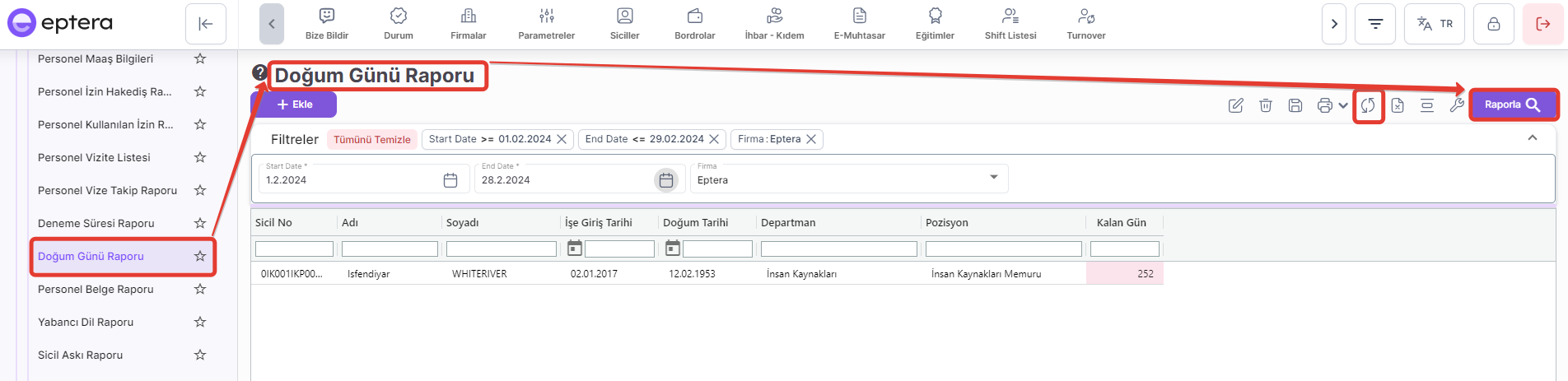
Task: Collapse the Filtreler panel chevron
Action: tap(1533, 138)
